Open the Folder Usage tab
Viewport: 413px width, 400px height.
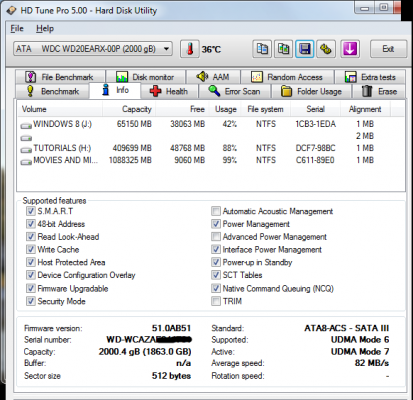(311, 91)
